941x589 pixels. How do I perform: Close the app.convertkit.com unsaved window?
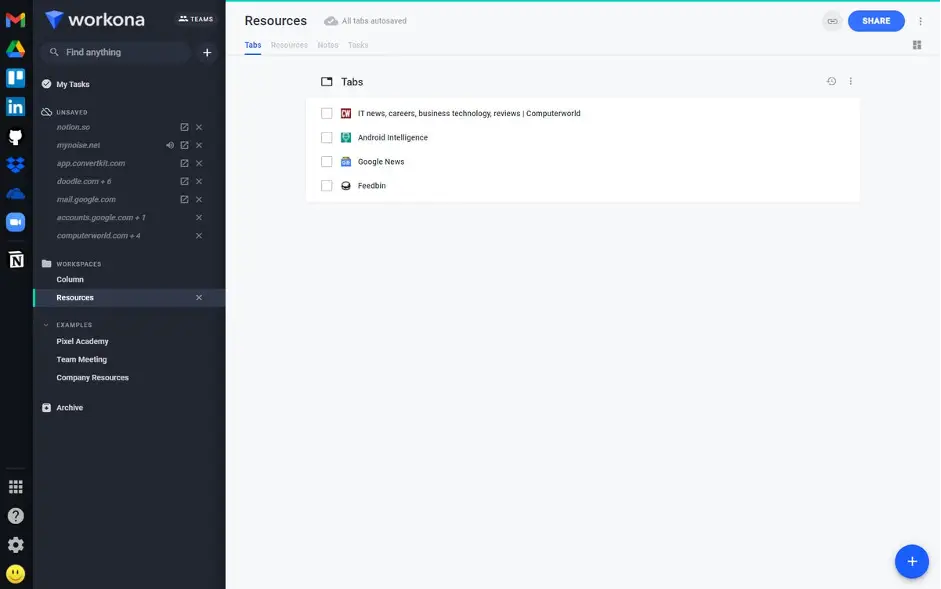pyautogui.click(x=199, y=163)
